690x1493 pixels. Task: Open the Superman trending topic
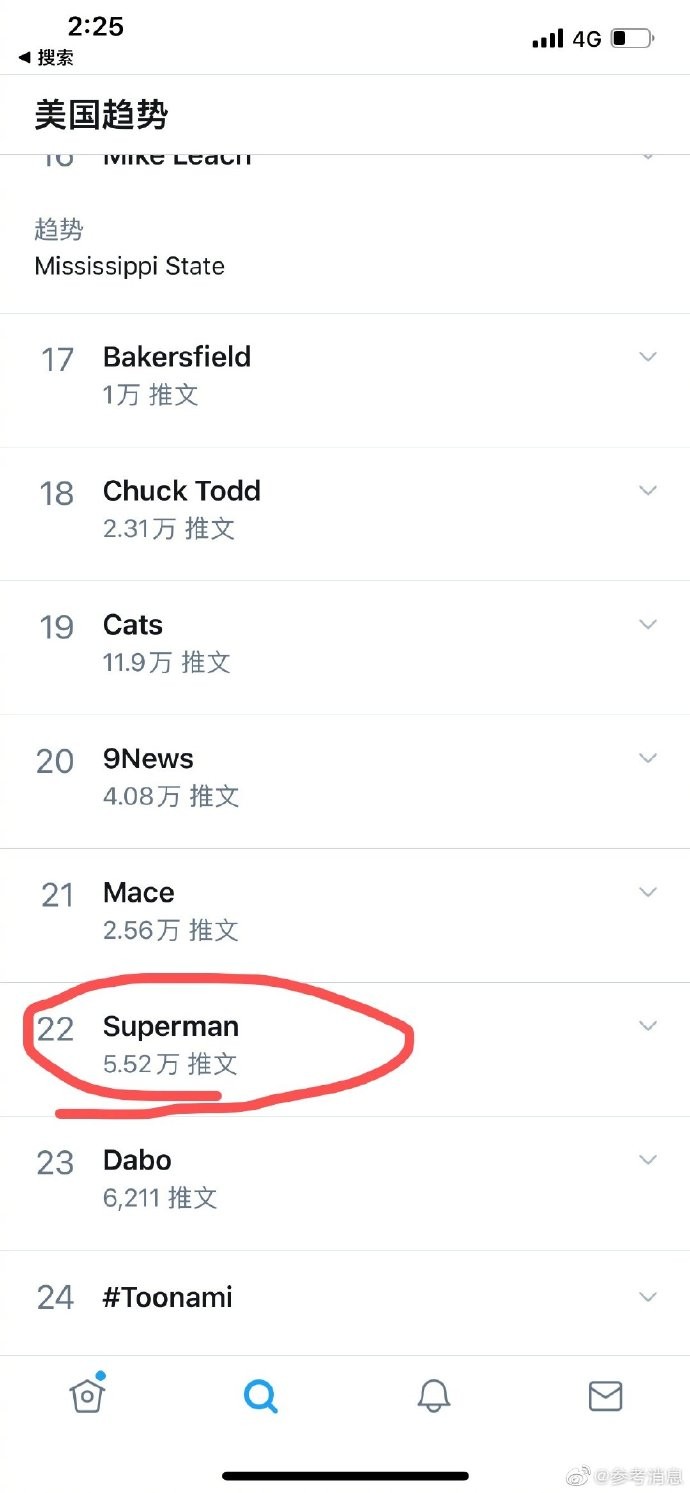click(171, 1027)
